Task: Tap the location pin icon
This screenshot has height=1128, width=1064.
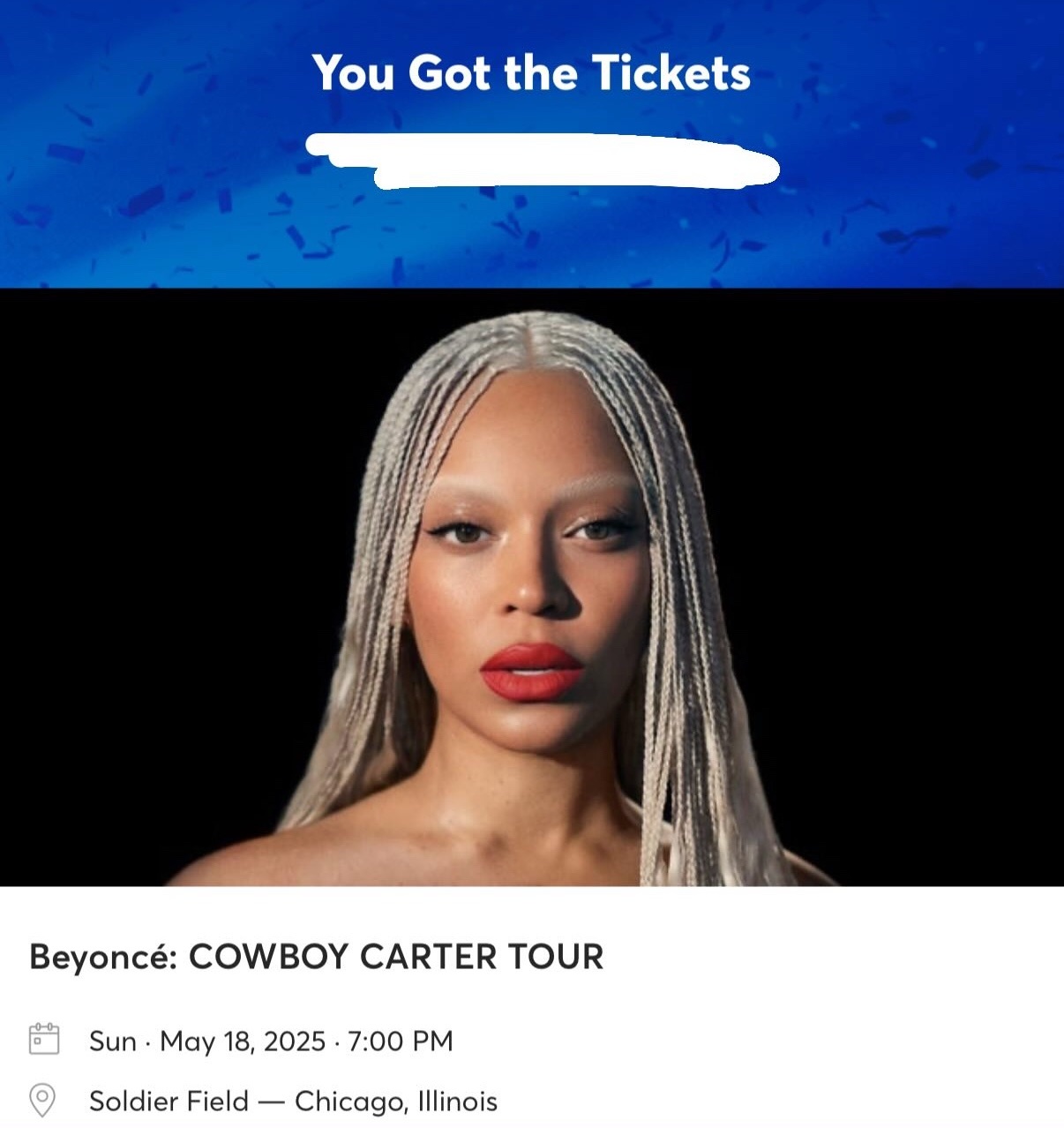Action: pyautogui.click(x=42, y=1100)
